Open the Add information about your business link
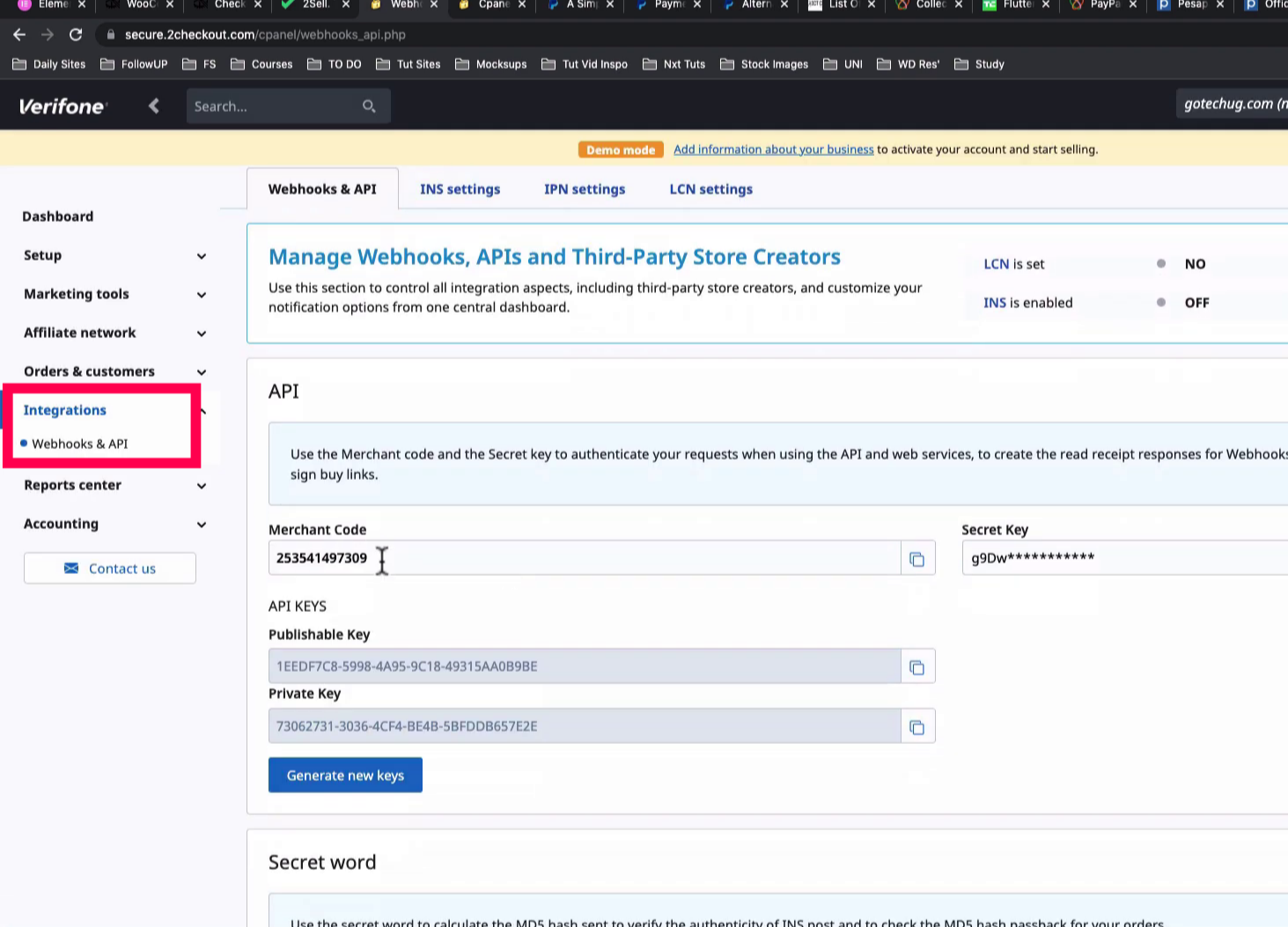This screenshot has width=1288, height=927. [x=774, y=150]
